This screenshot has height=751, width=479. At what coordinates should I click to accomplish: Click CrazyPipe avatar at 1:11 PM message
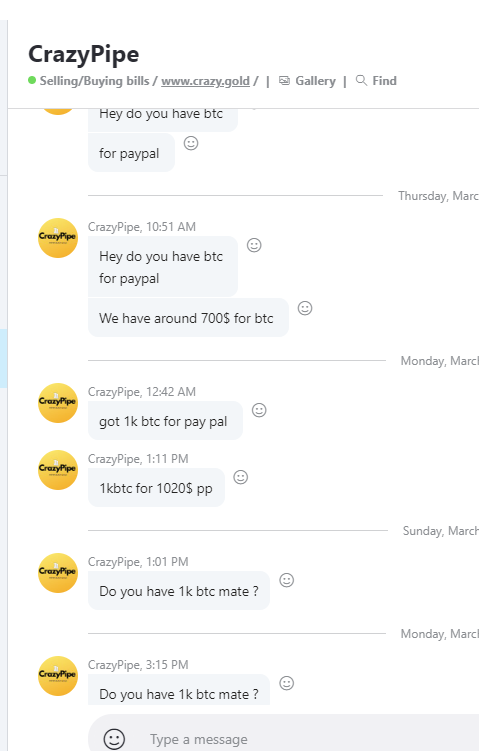[x=58, y=470]
